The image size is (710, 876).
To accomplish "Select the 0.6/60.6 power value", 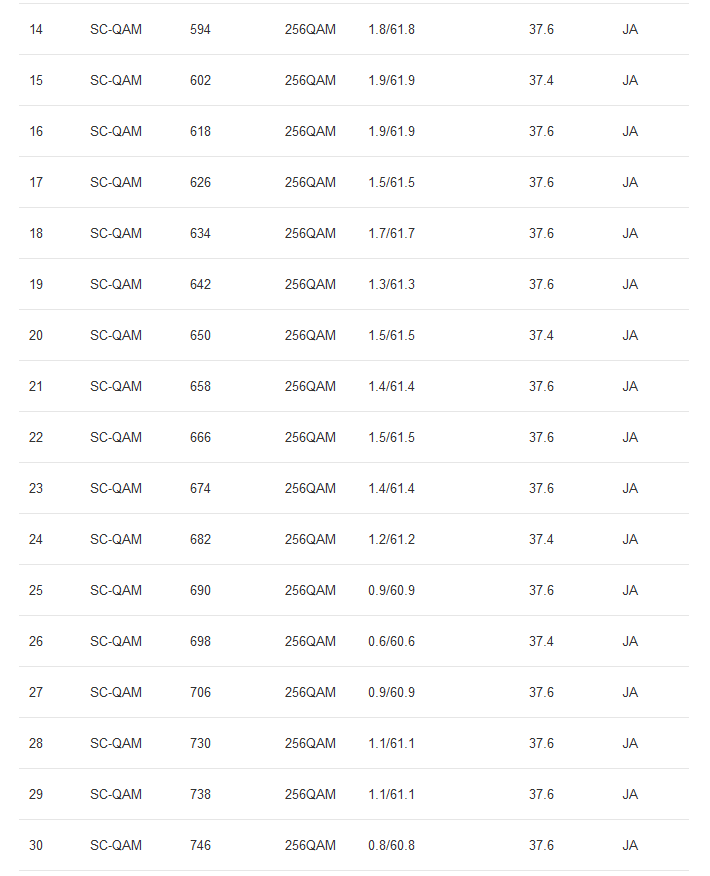I will tap(391, 642).
